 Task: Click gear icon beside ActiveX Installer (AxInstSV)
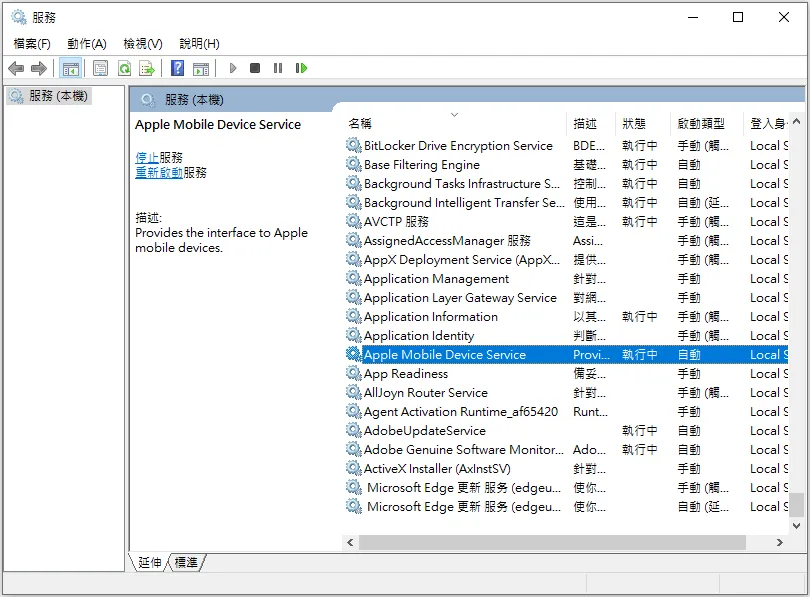354,469
